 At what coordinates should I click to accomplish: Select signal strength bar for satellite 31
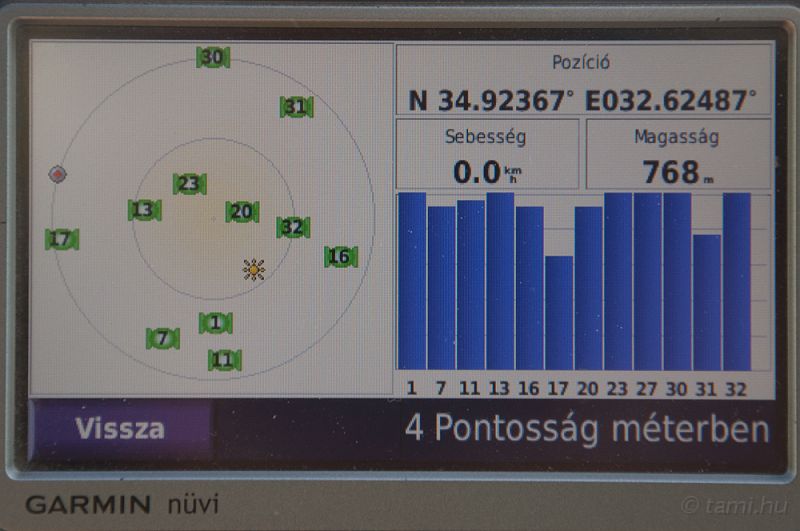(707, 302)
